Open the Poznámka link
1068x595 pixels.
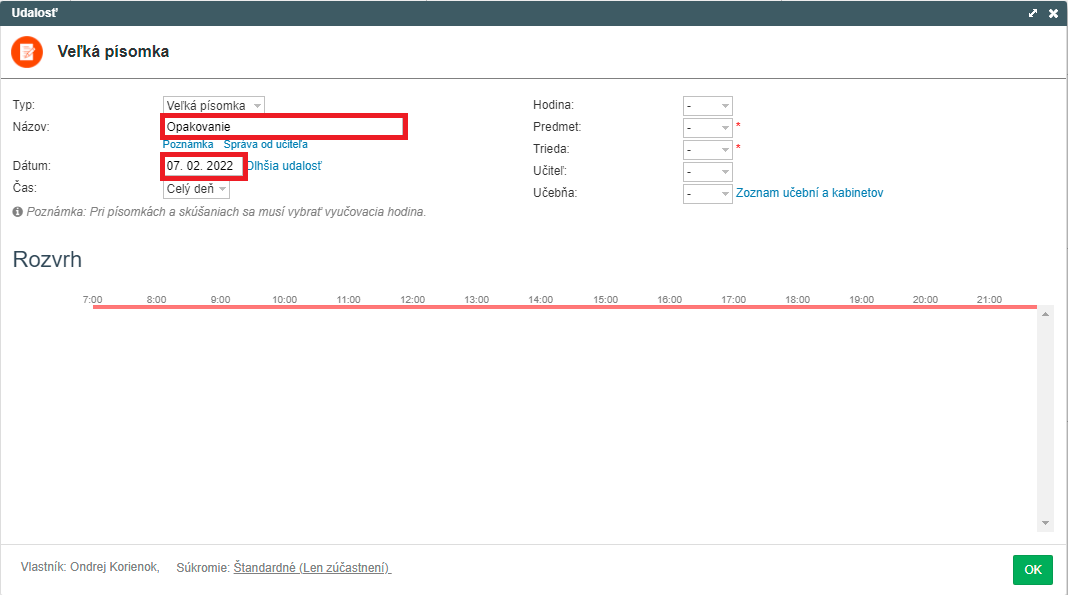[x=188, y=144]
